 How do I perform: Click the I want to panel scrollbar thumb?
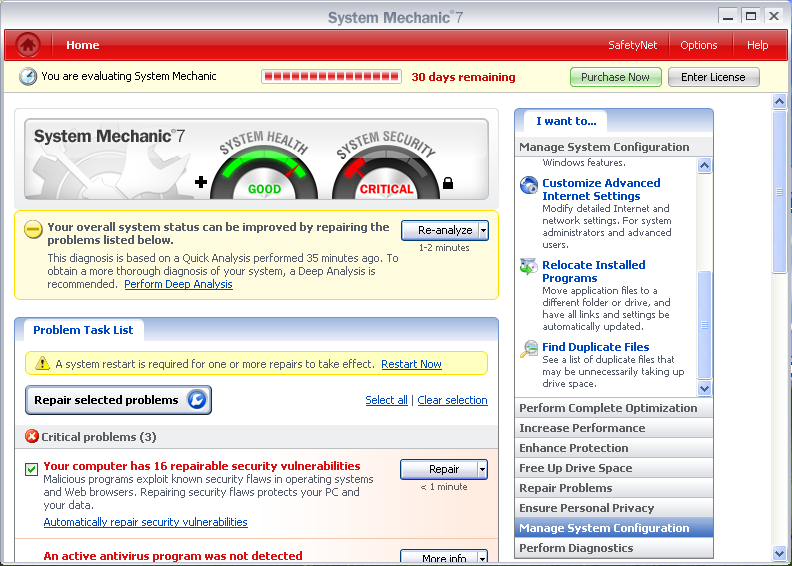point(704,325)
